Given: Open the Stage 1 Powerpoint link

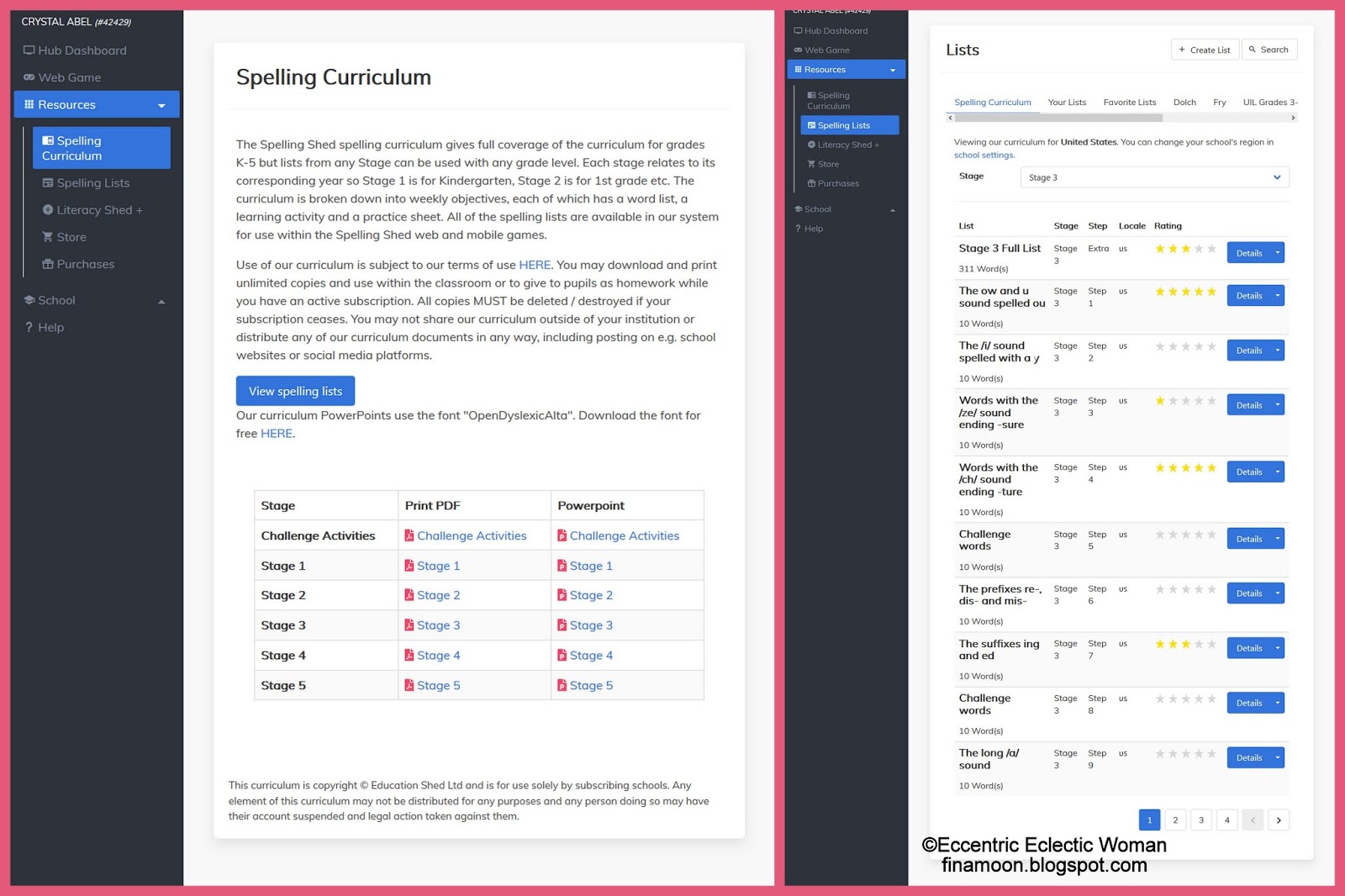Looking at the screenshot, I should [x=591, y=566].
